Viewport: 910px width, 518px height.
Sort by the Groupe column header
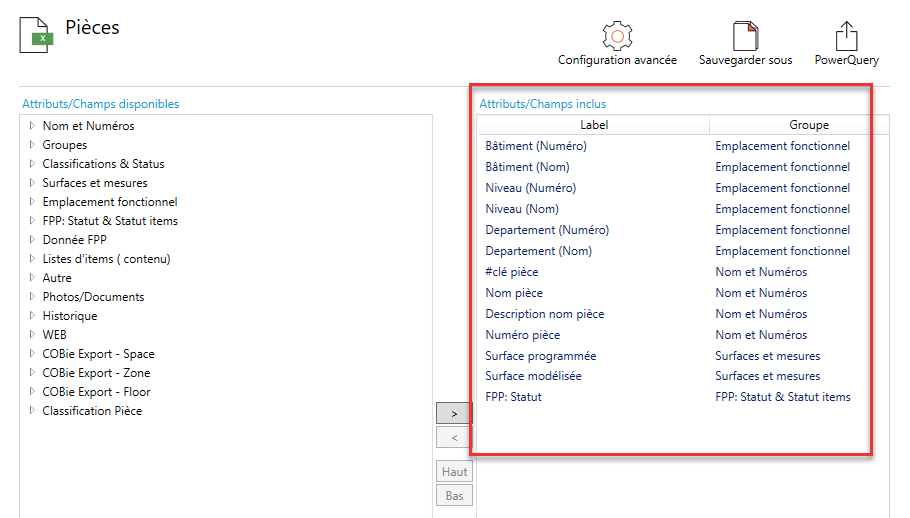click(x=808, y=125)
